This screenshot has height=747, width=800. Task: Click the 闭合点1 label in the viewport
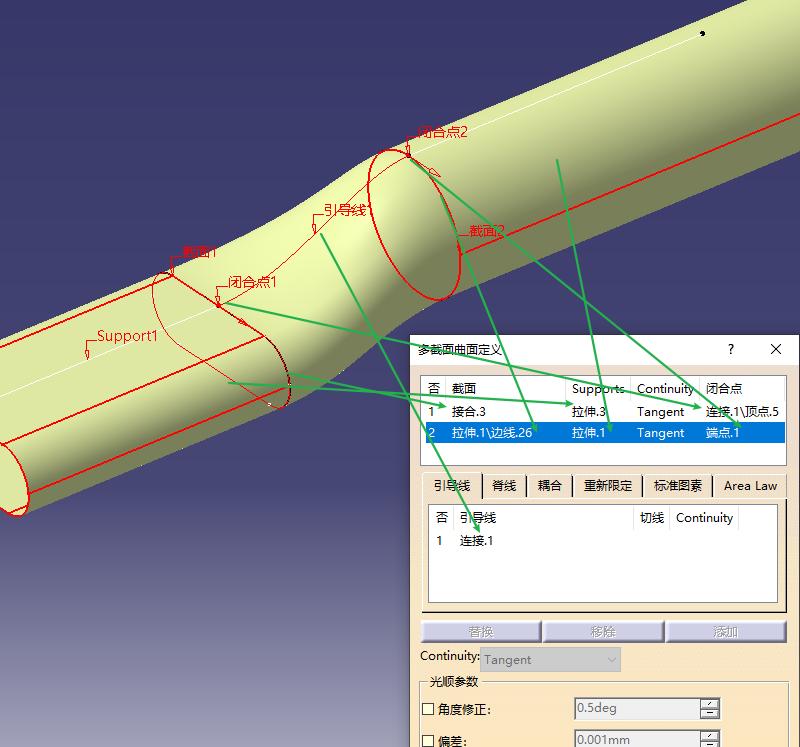tap(251, 283)
